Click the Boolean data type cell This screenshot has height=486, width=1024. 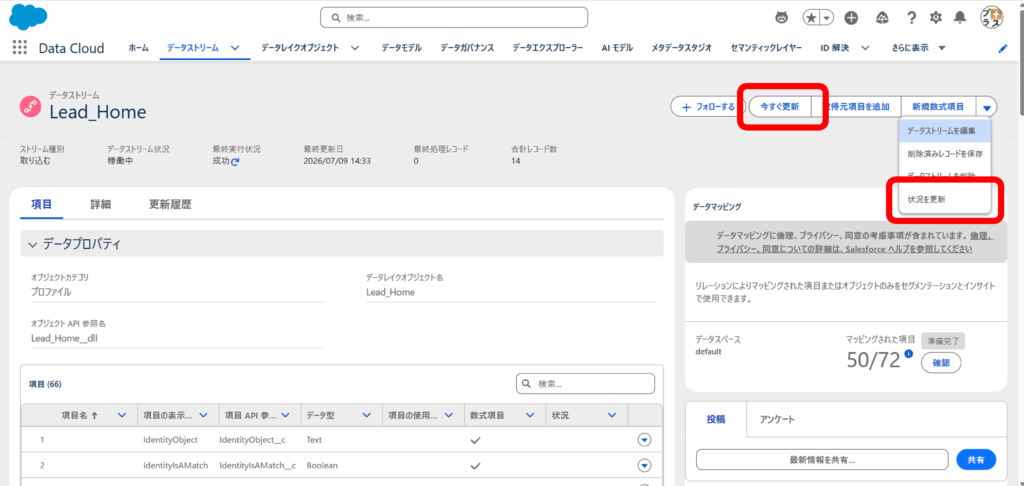(x=322, y=466)
